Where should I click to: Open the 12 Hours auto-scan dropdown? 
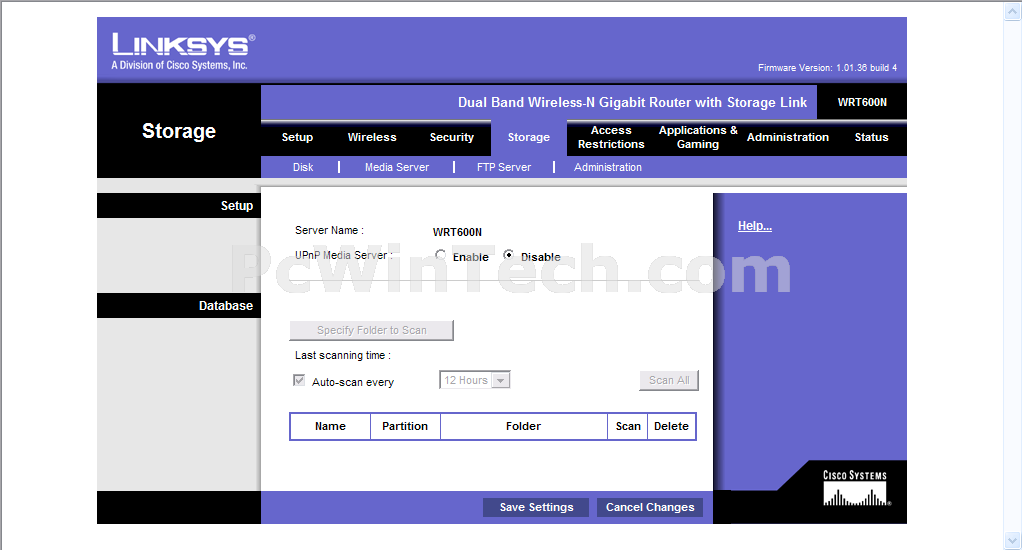click(x=474, y=380)
